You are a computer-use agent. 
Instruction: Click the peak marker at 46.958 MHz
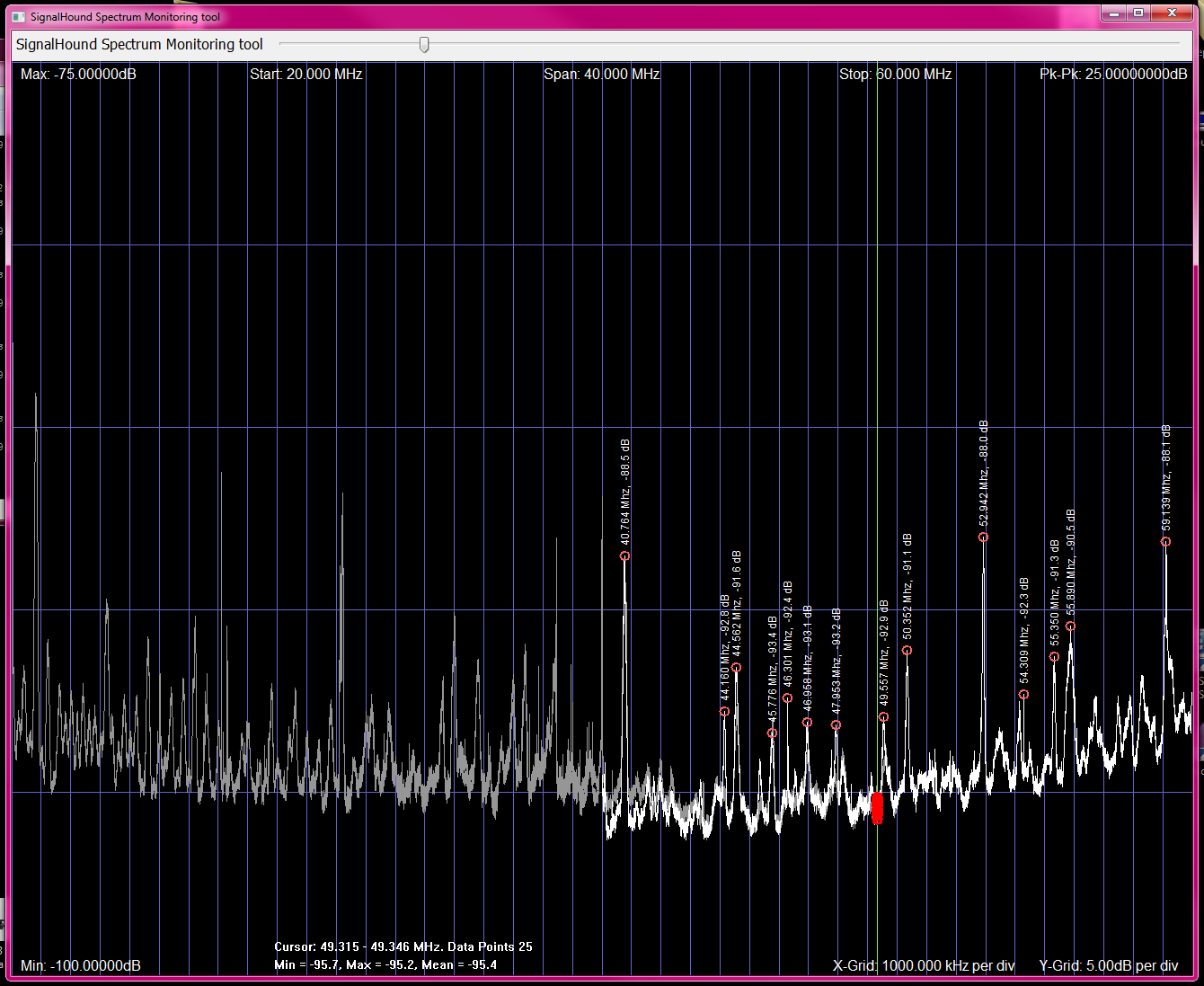(807, 723)
